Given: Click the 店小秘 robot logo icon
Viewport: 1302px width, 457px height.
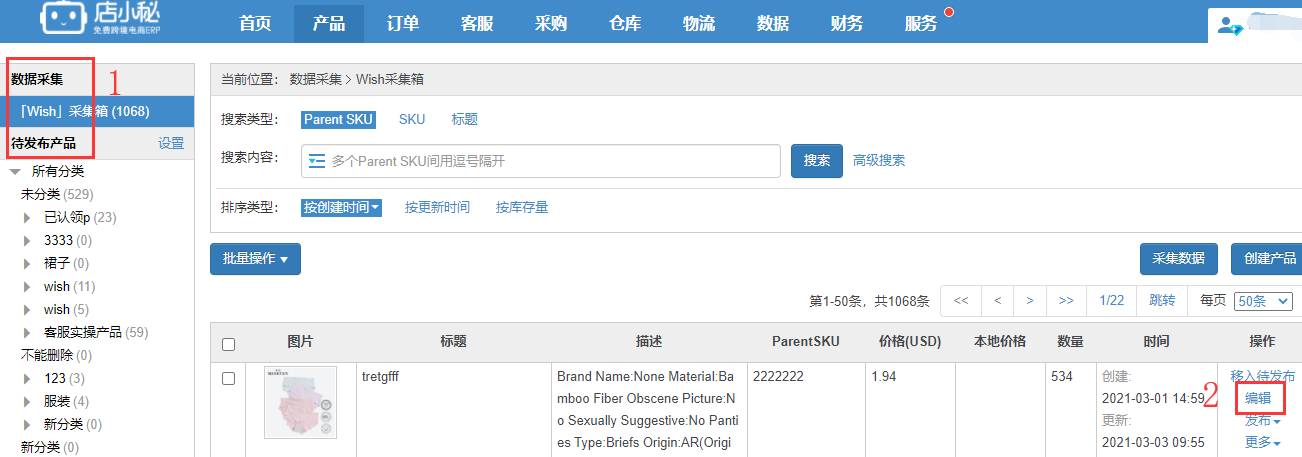Looking at the screenshot, I should click(62, 19).
